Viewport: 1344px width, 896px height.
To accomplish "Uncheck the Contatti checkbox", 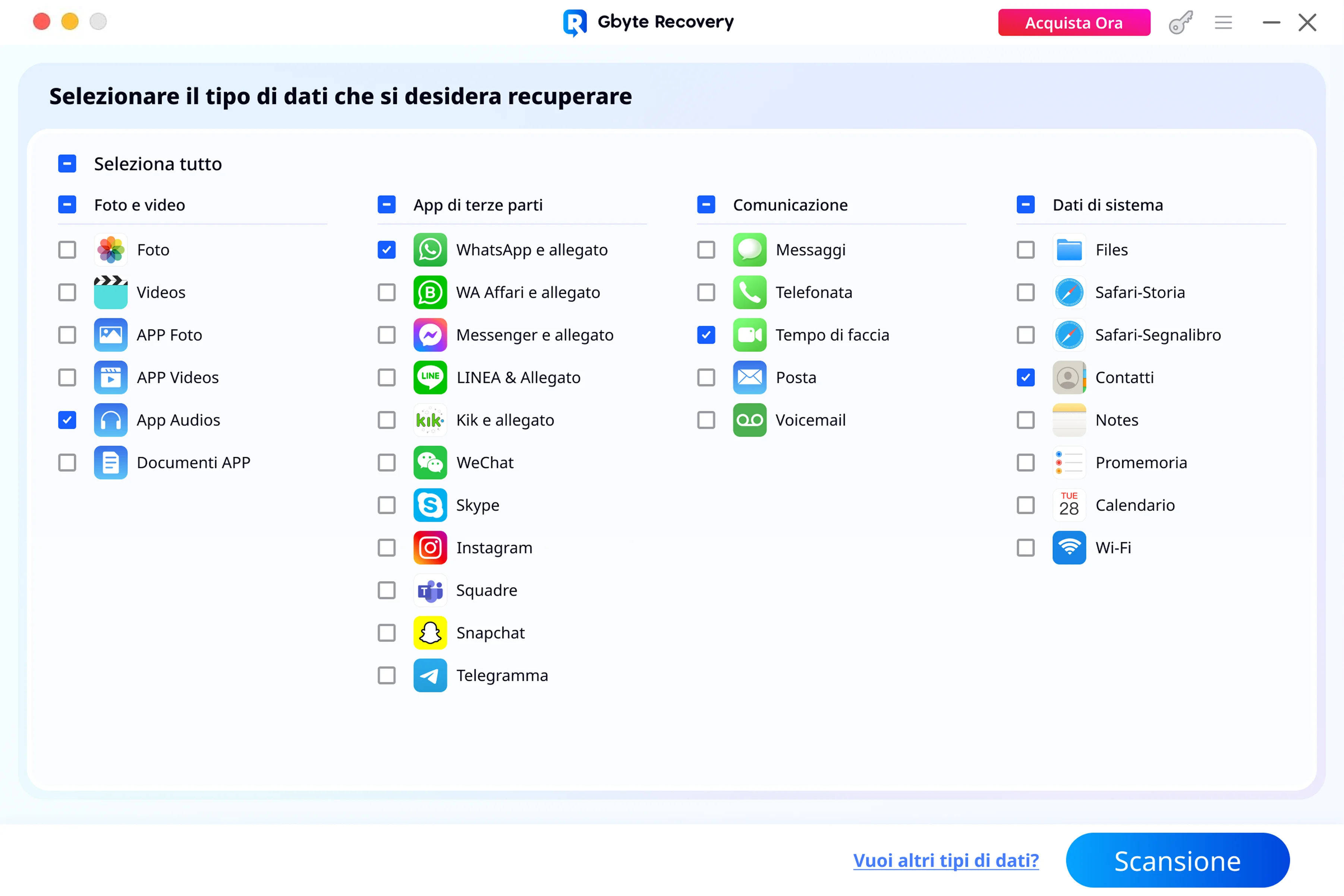I will pyautogui.click(x=1025, y=378).
